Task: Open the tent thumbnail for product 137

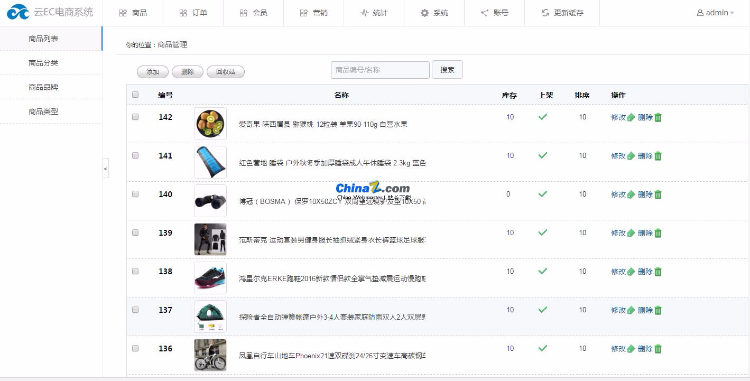Action: point(210,316)
